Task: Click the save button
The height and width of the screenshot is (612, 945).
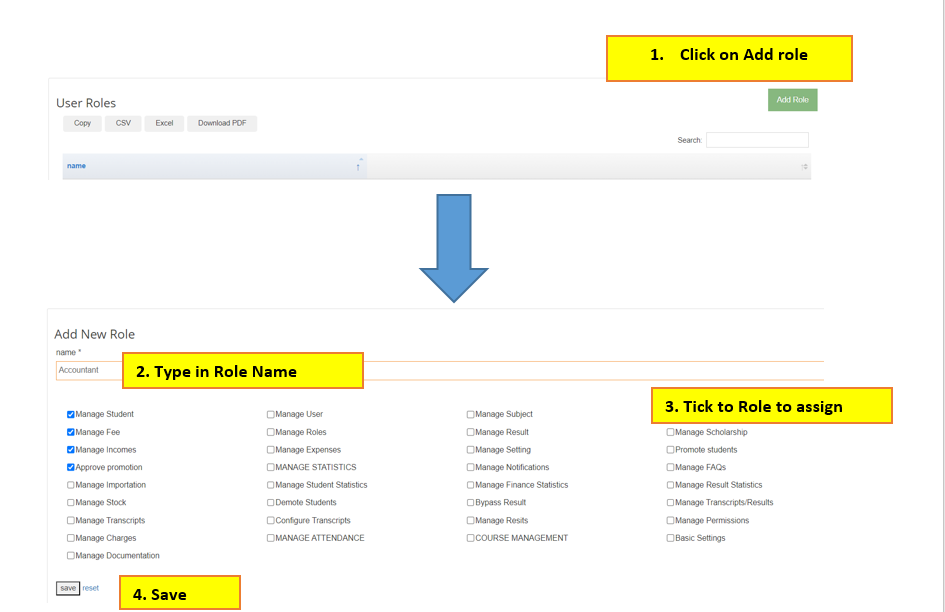Action: click(67, 588)
